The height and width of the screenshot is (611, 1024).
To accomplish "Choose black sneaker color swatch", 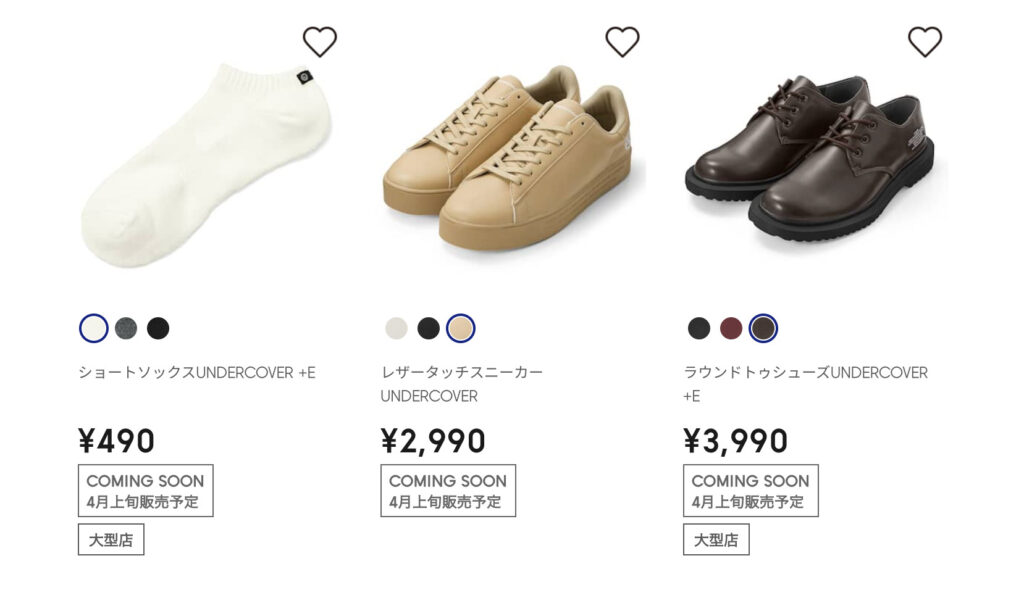I will [x=428, y=328].
